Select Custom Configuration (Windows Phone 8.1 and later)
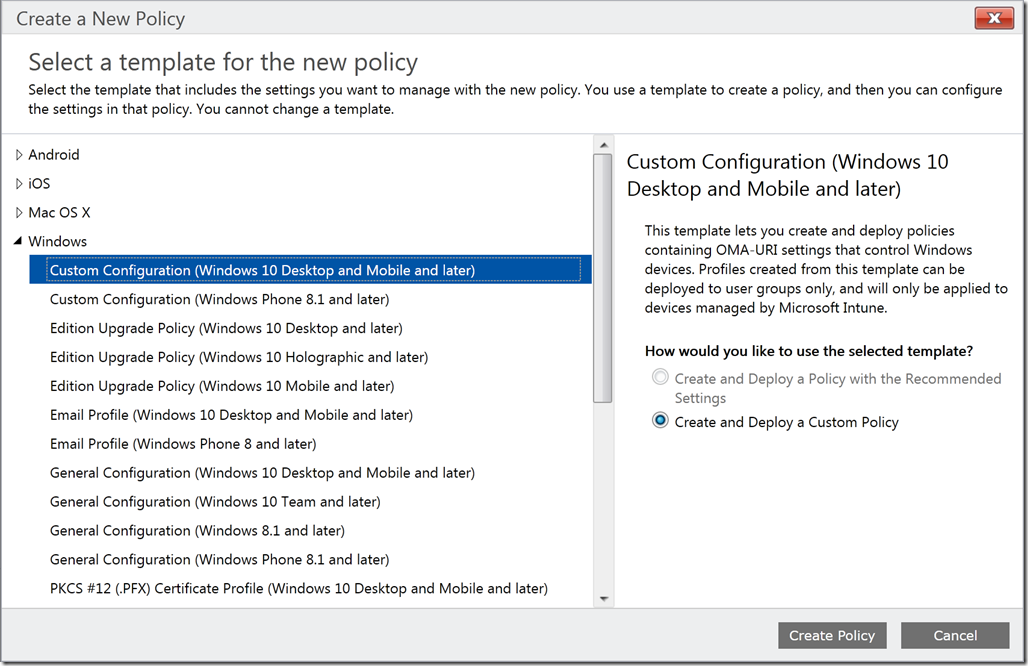 [219, 300]
